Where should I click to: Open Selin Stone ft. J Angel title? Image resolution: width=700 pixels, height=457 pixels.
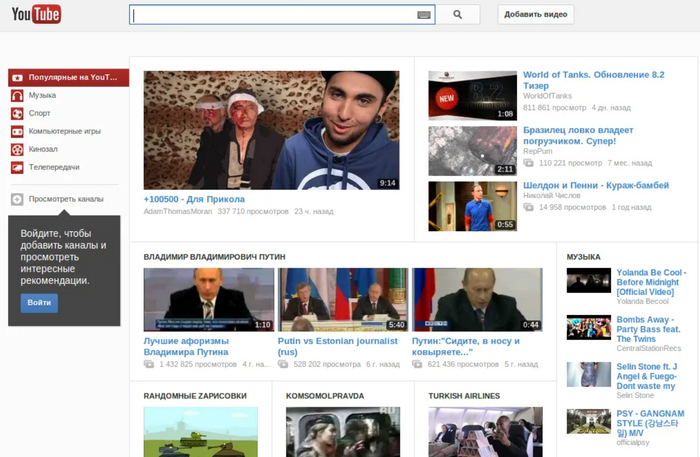click(647, 376)
